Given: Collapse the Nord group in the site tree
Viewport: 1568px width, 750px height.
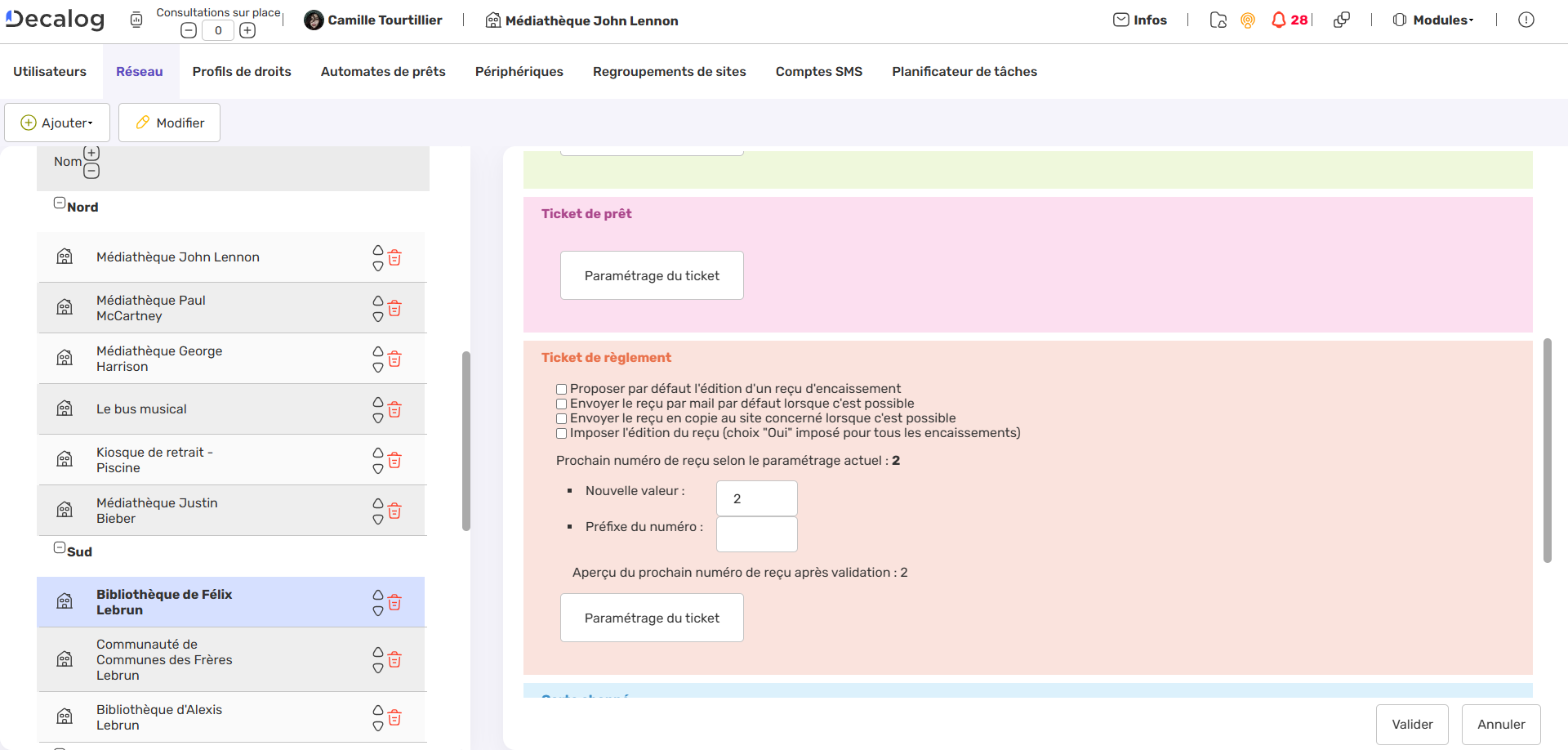Looking at the screenshot, I should pyautogui.click(x=59, y=202).
